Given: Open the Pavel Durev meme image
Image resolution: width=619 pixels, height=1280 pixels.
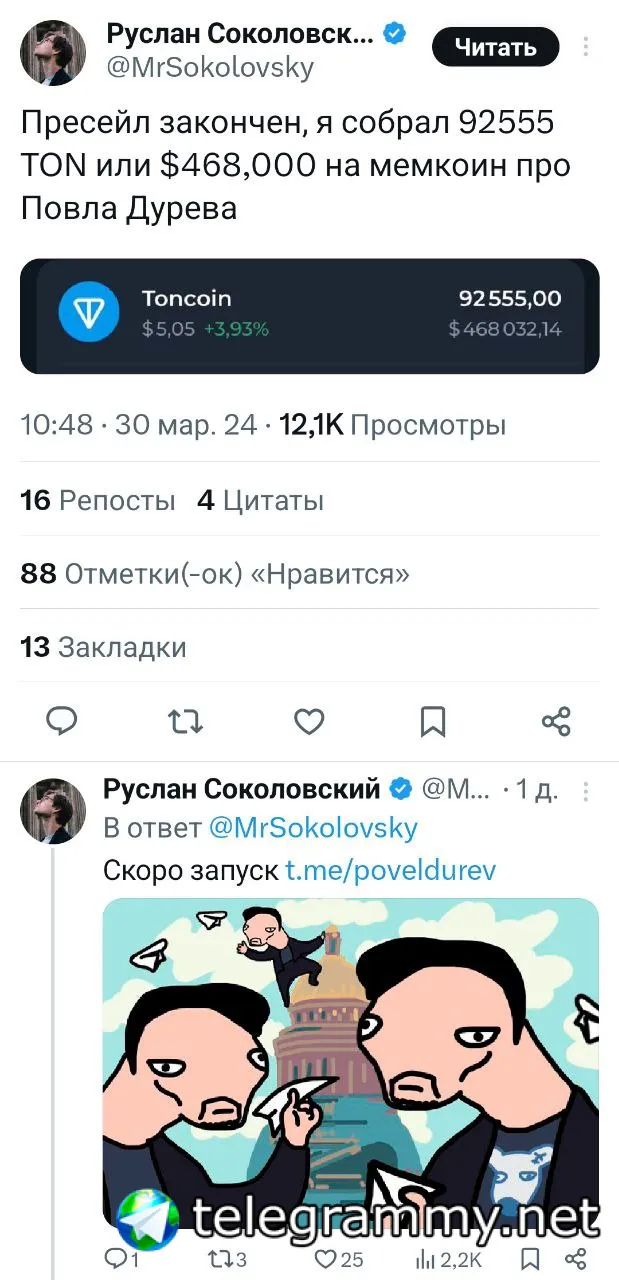Looking at the screenshot, I should [350, 1060].
